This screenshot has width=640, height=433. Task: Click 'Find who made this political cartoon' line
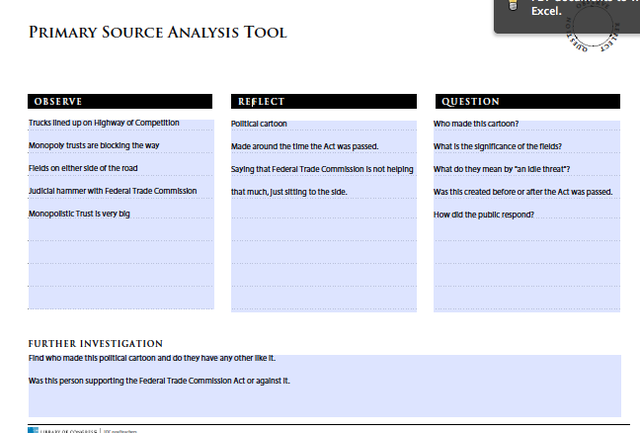[152, 358]
